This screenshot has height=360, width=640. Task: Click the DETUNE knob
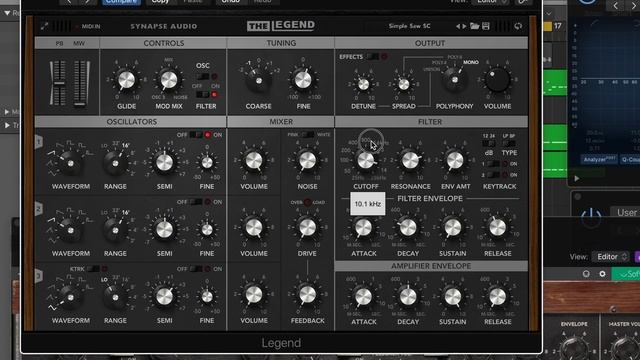(x=363, y=84)
